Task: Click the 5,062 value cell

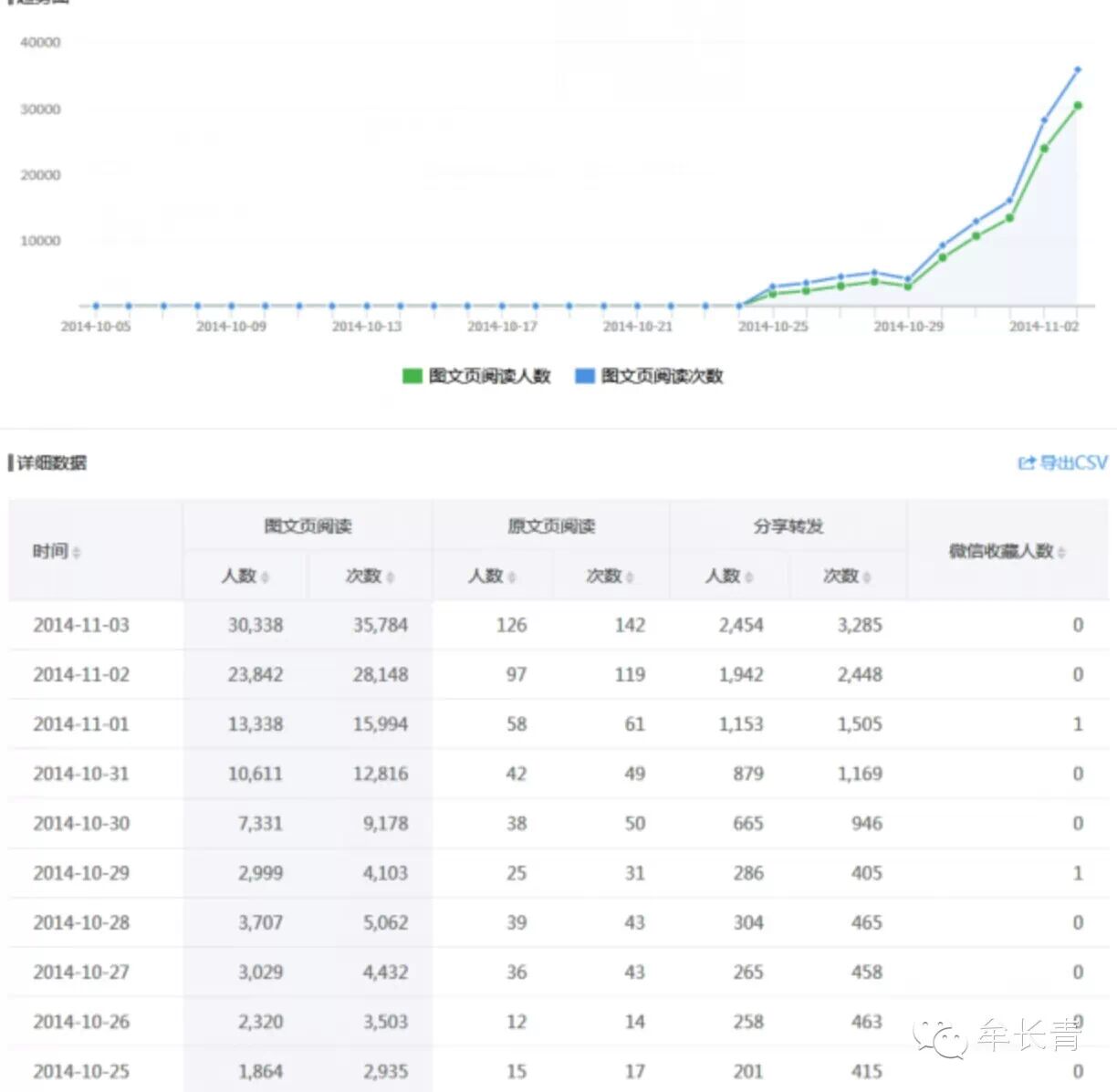Action: tap(385, 922)
